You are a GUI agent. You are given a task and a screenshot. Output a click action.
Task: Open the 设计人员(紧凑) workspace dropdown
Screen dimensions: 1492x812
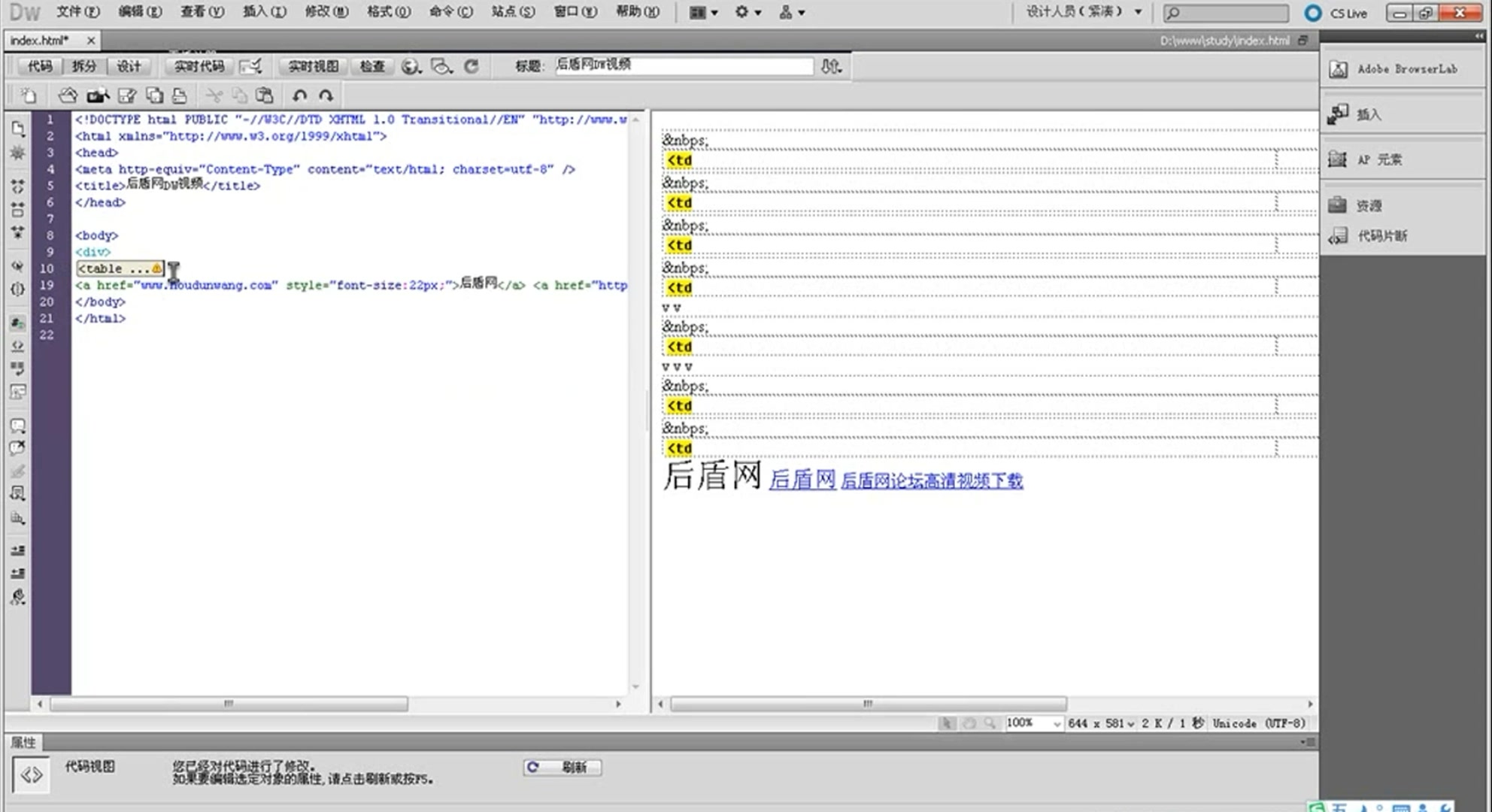click(x=1084, y=12)
